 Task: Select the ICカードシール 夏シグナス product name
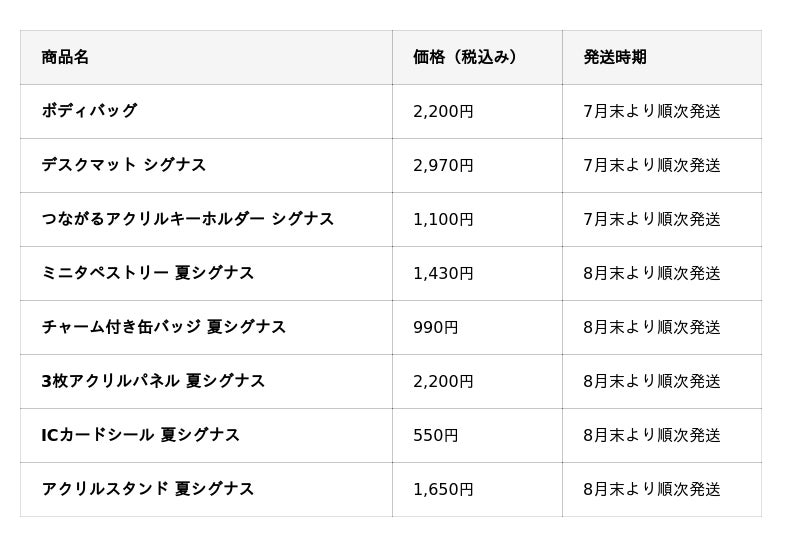click(141, 435)
